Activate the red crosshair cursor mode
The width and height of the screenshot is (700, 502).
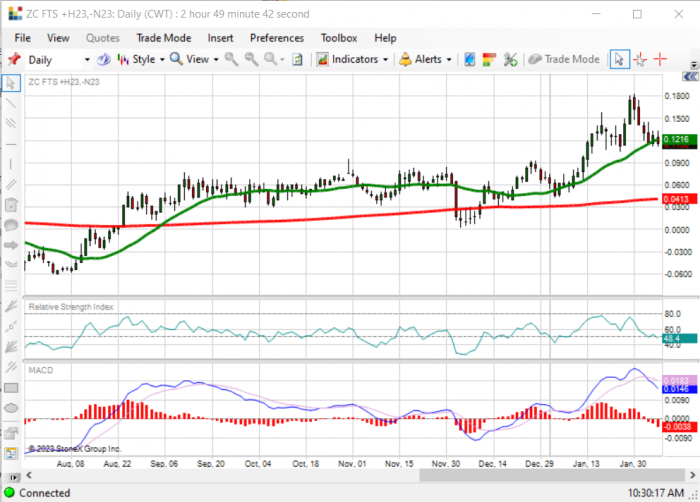pyautogui.click(x=660, y=59)
